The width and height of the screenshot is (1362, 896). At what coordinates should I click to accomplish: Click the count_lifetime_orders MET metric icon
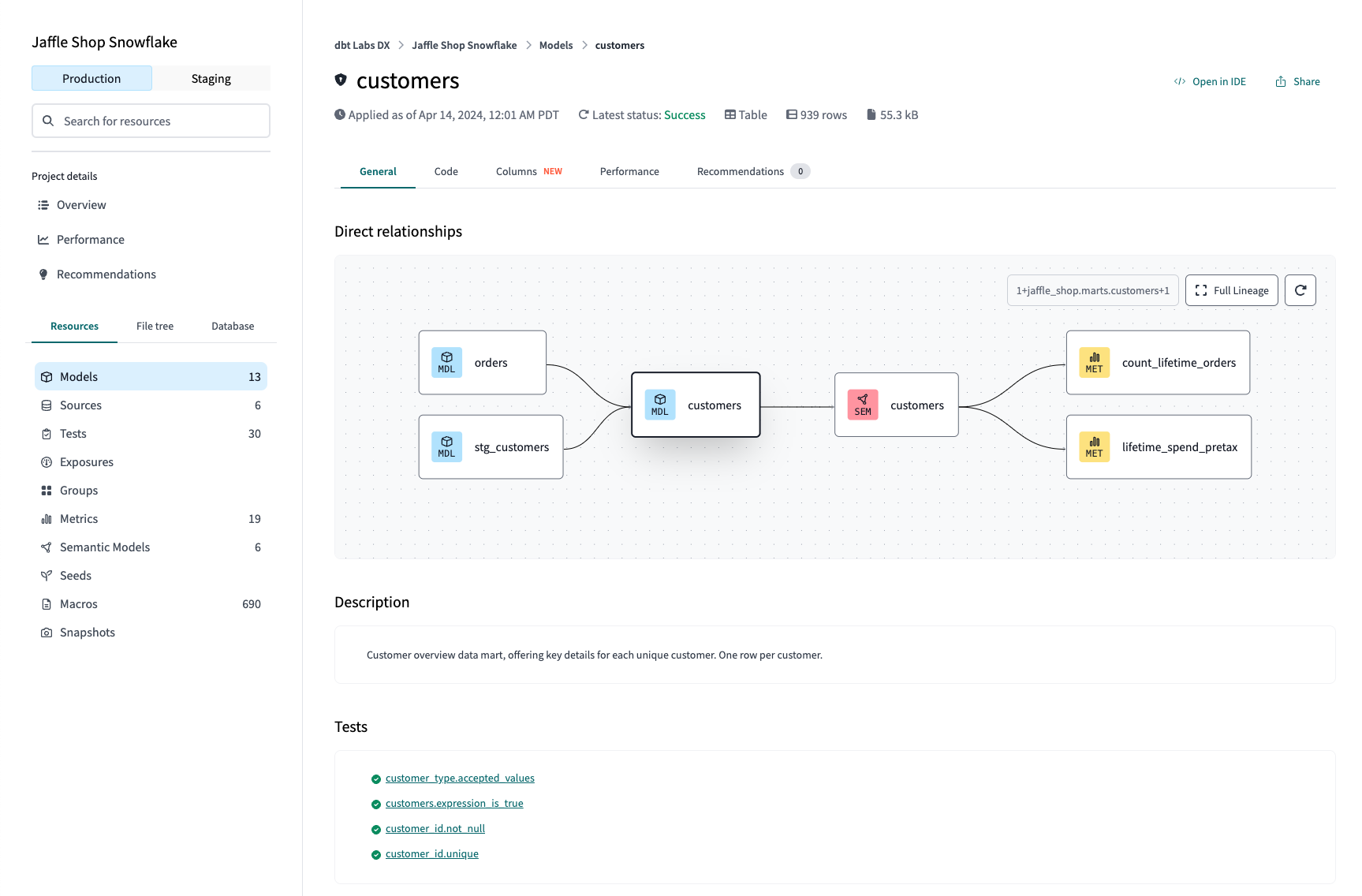click(1094, 363)
